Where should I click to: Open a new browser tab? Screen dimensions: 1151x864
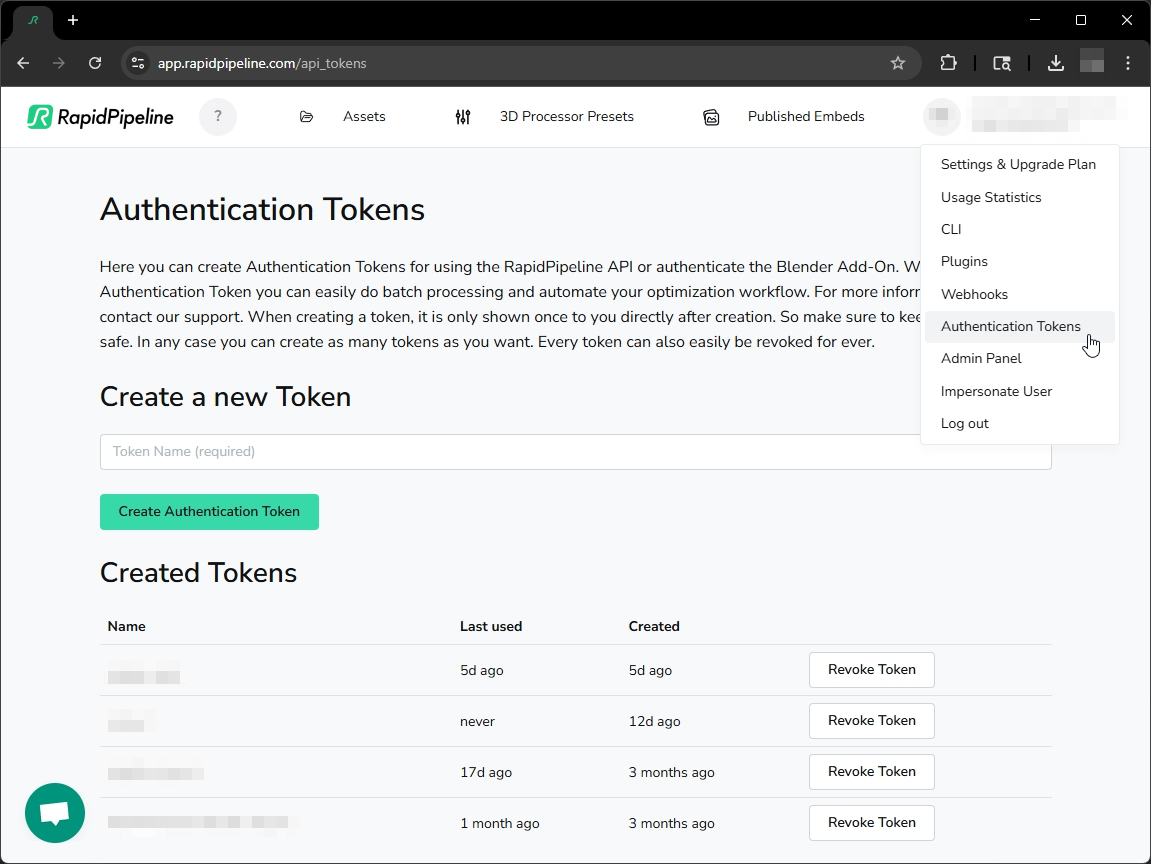click(73, 20)
